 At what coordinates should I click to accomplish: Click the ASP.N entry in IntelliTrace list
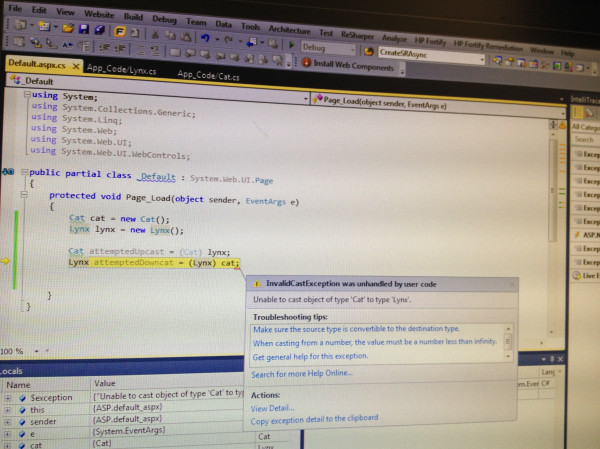pos(587,235)
